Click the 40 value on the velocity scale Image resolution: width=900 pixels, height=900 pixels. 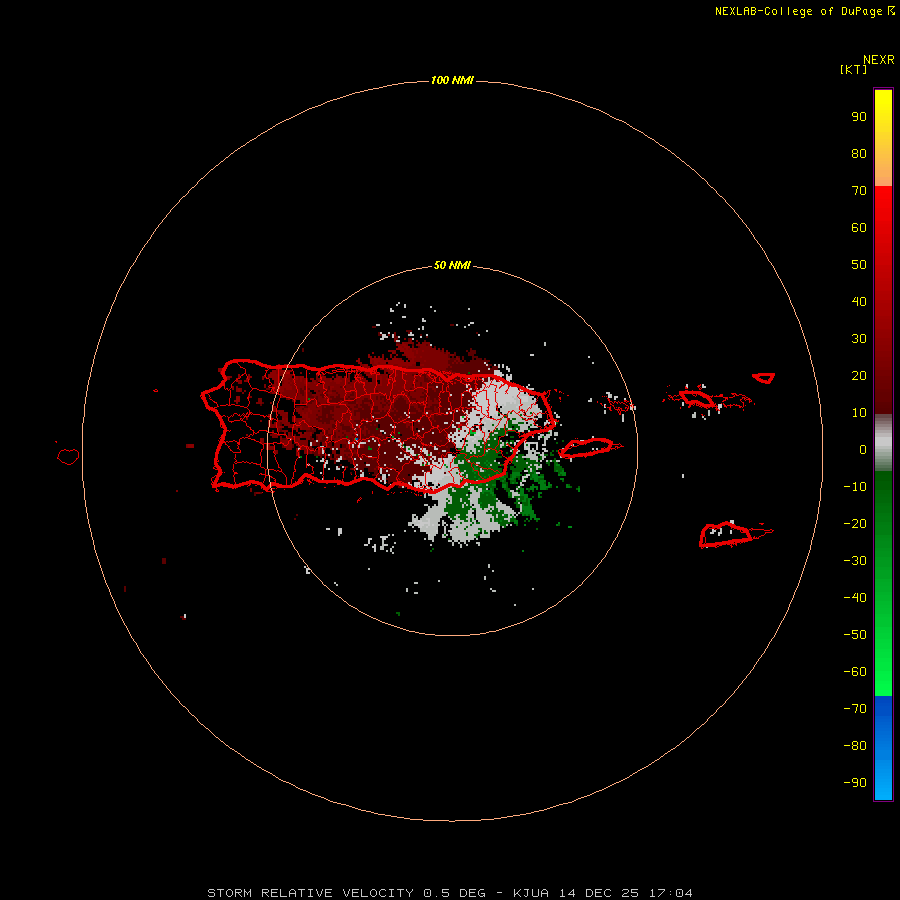click(859, 301)
